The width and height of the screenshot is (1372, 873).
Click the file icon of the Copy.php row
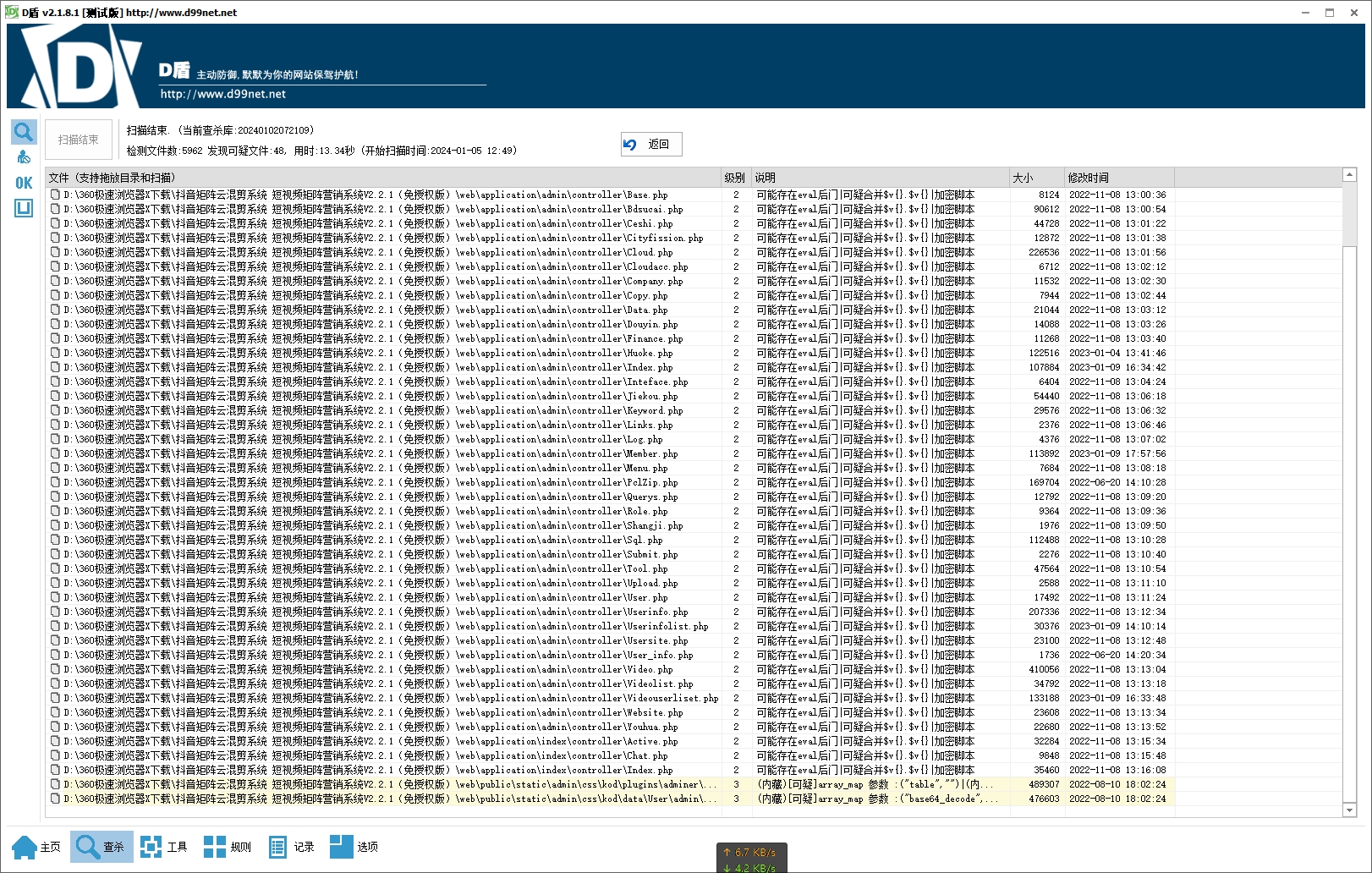pyautogui.click(x=55, y=295)
